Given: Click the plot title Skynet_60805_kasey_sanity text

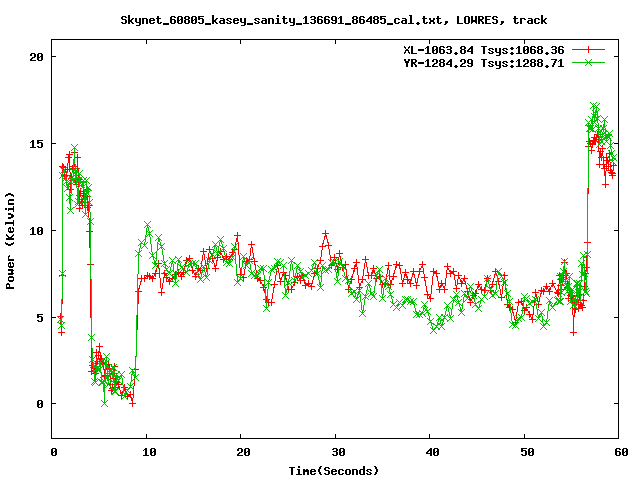Looking at the screenshot, I should (333, 20).
